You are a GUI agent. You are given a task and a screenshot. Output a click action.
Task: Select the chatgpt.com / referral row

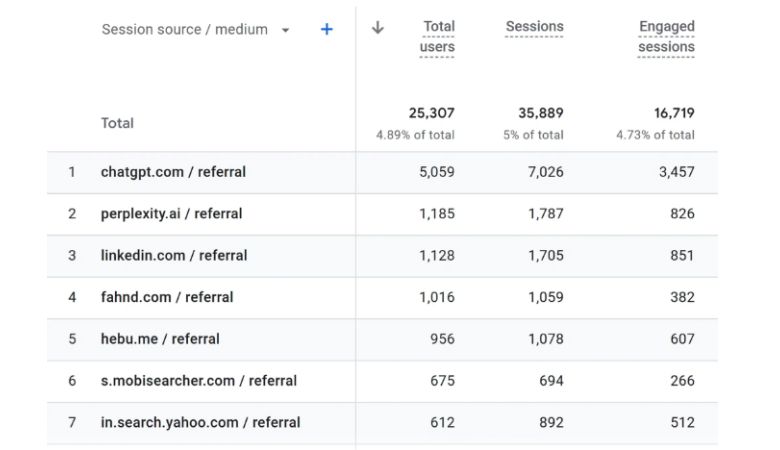[x=173, y=172]
